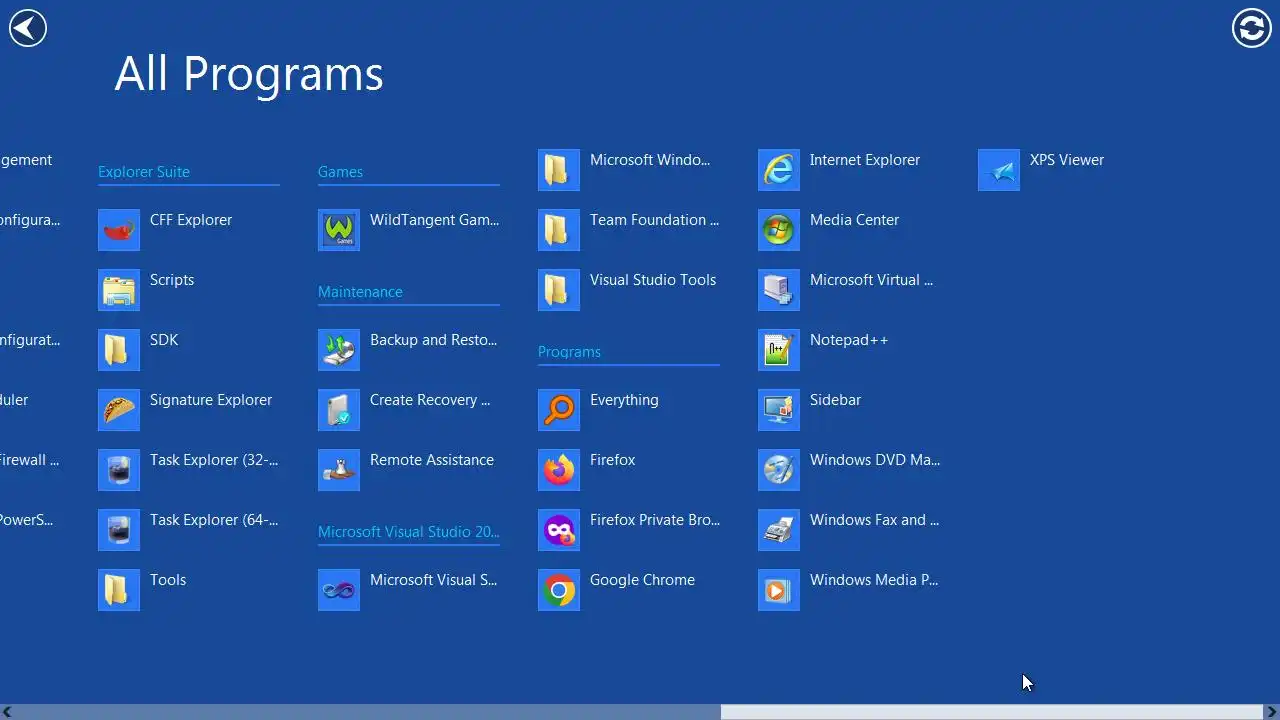Launch the Everything search icon

[559, 410]
